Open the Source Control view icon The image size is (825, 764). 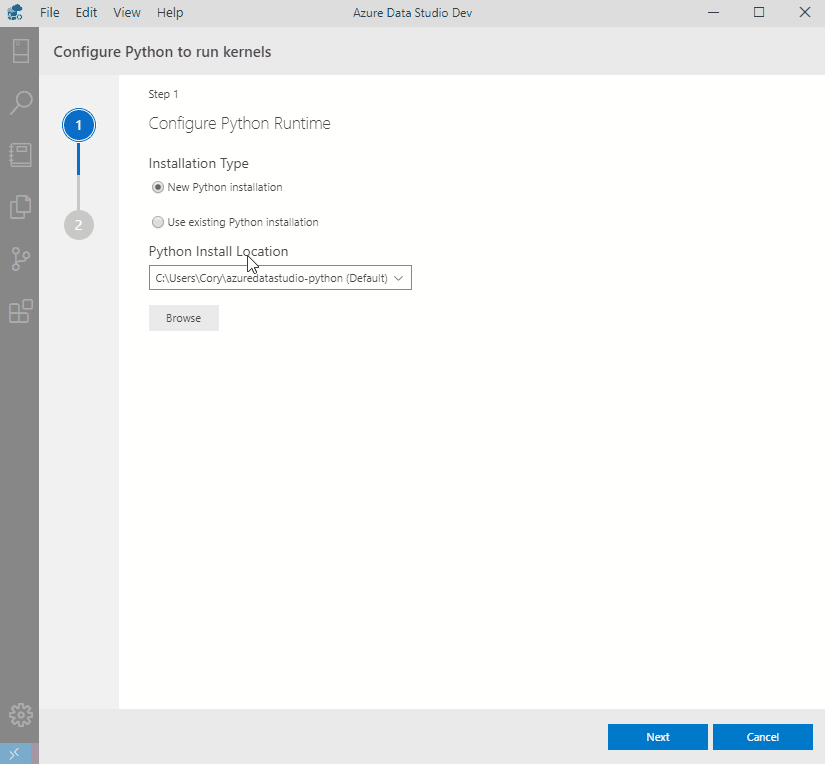tap(20, 260)
